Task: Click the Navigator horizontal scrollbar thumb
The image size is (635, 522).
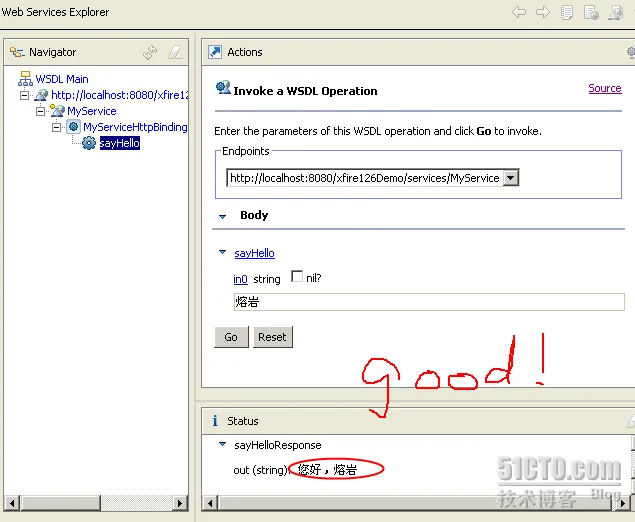Action: 61,503
